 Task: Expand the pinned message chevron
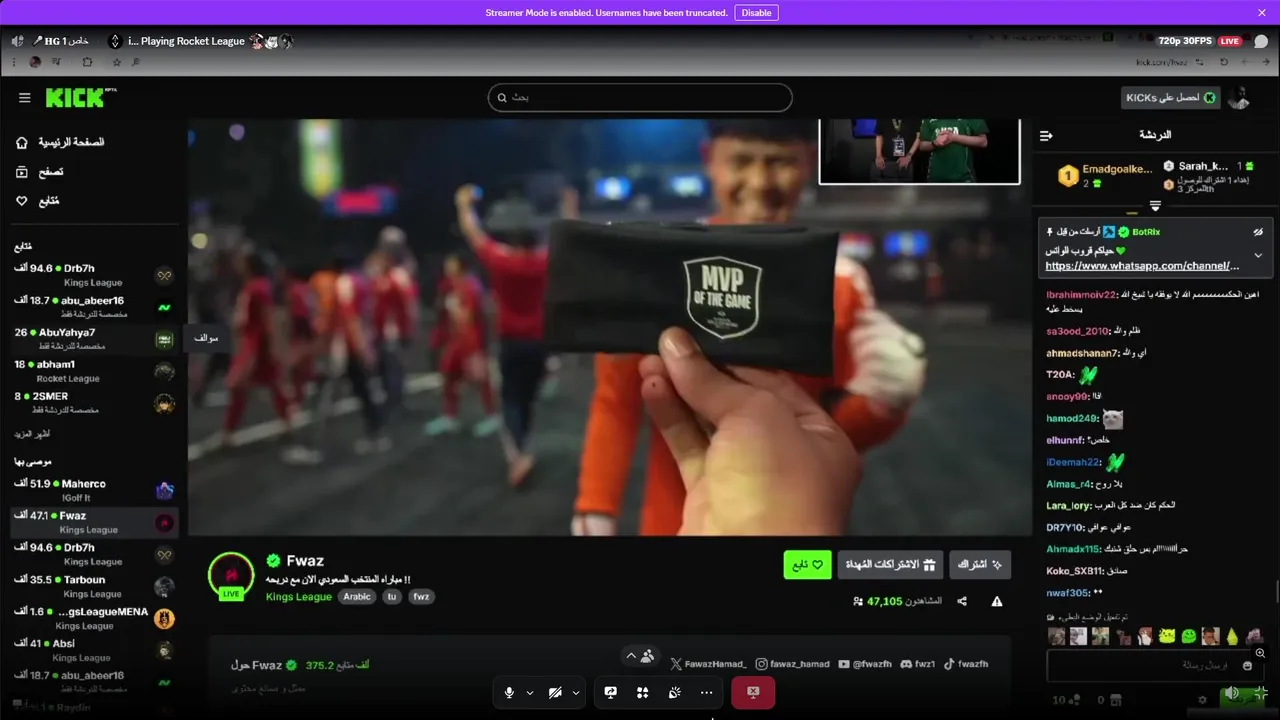[1258, 255]
